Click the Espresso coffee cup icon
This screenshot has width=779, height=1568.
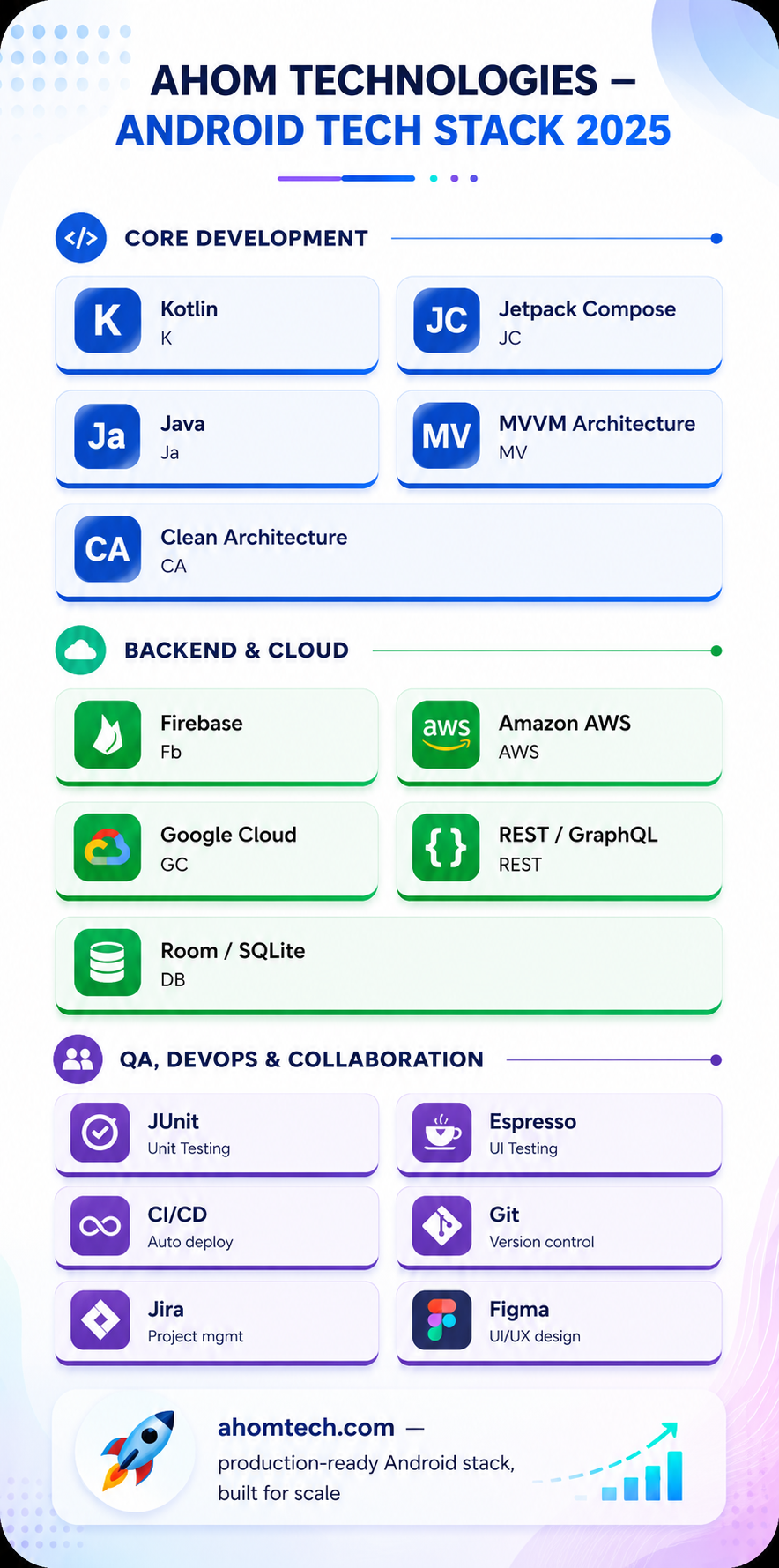coord(442,1133)
